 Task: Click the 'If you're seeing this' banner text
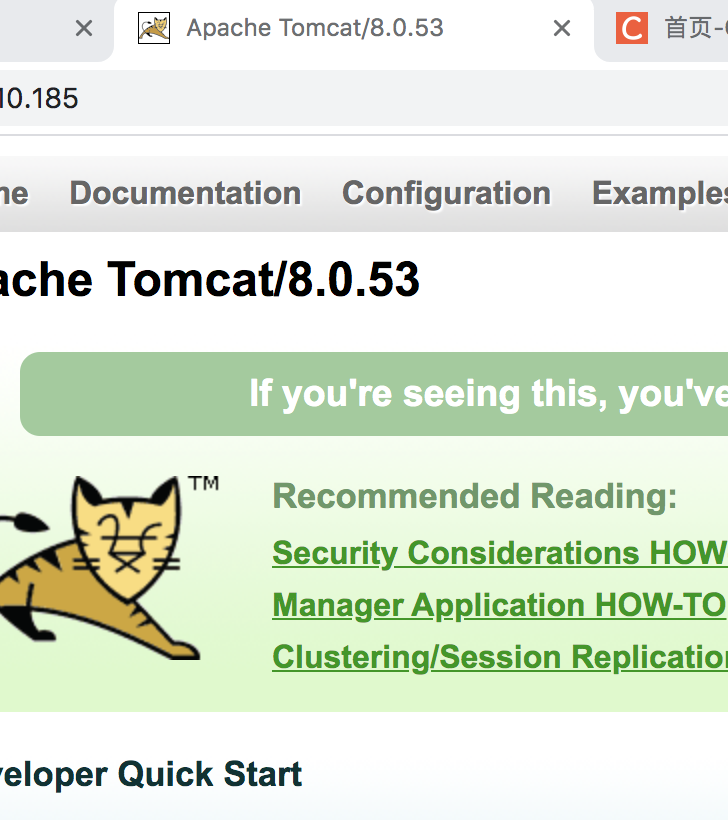click(488, 393)
